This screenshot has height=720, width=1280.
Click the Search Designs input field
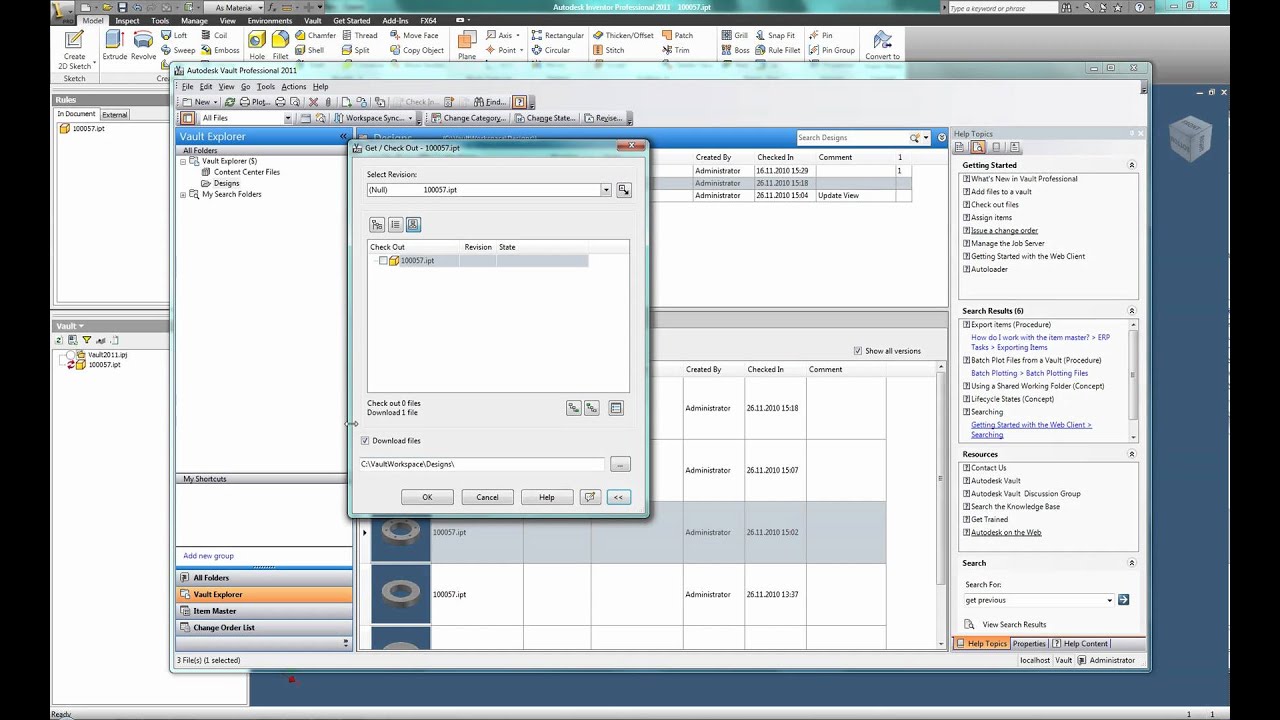point(851,138)
